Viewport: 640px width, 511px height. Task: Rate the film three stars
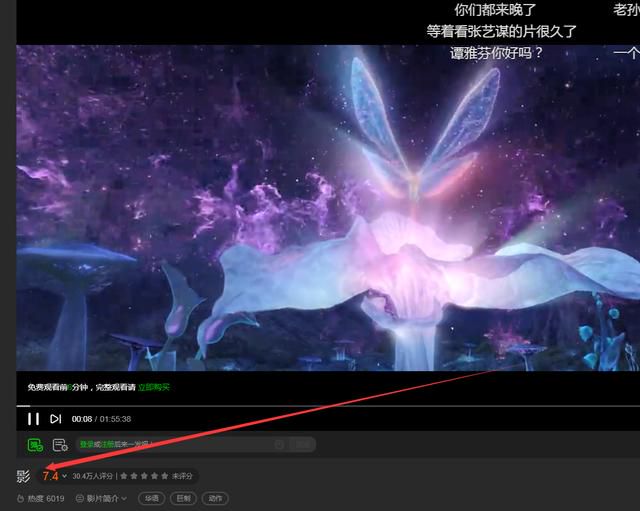coord(144,476)
